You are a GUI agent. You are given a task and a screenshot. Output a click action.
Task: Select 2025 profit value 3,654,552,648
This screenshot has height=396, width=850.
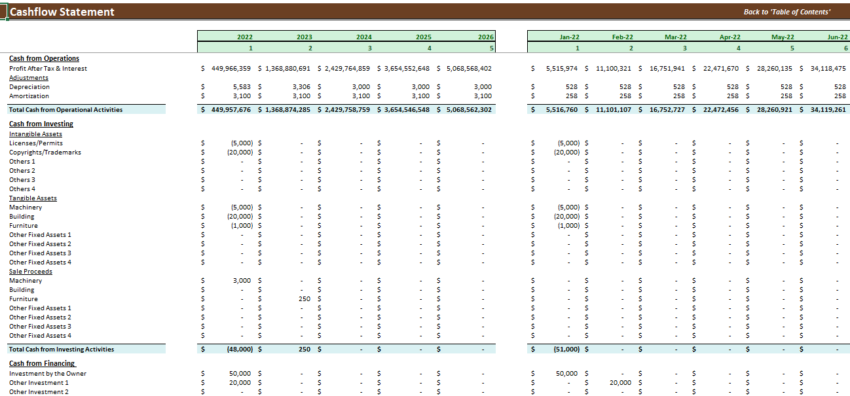(408, 69)
